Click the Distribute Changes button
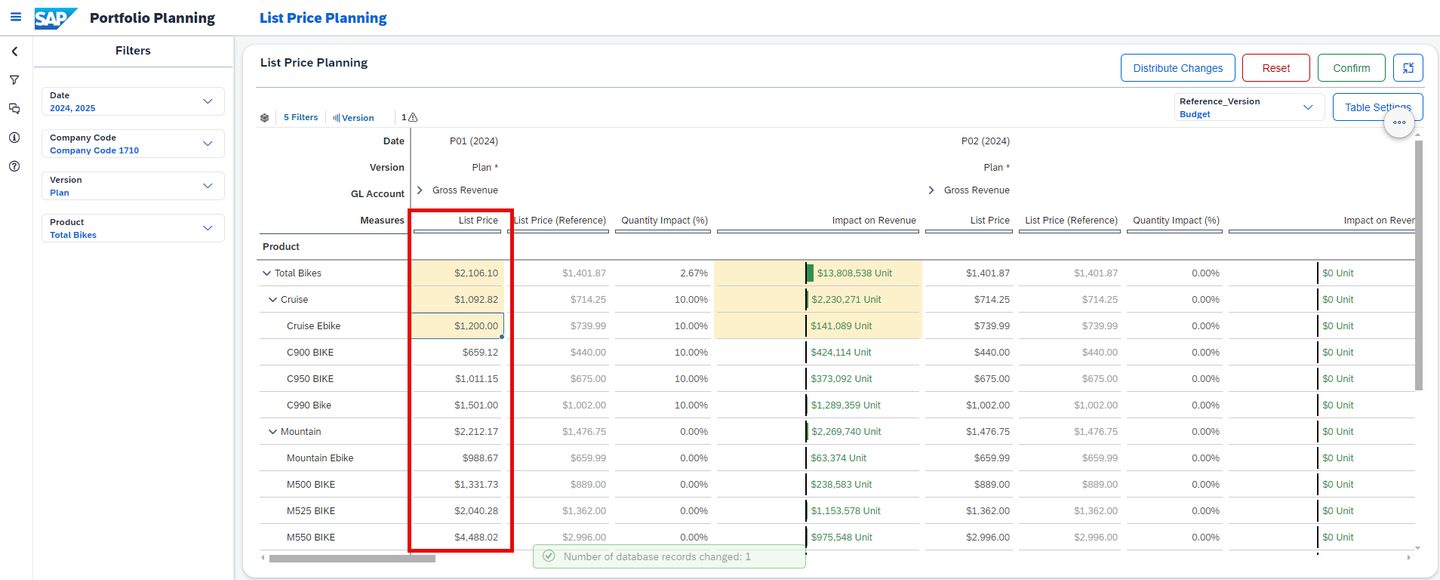The width and height of the screenshot is (1440, 580). pyautogui.click(x=1178, y=68)
